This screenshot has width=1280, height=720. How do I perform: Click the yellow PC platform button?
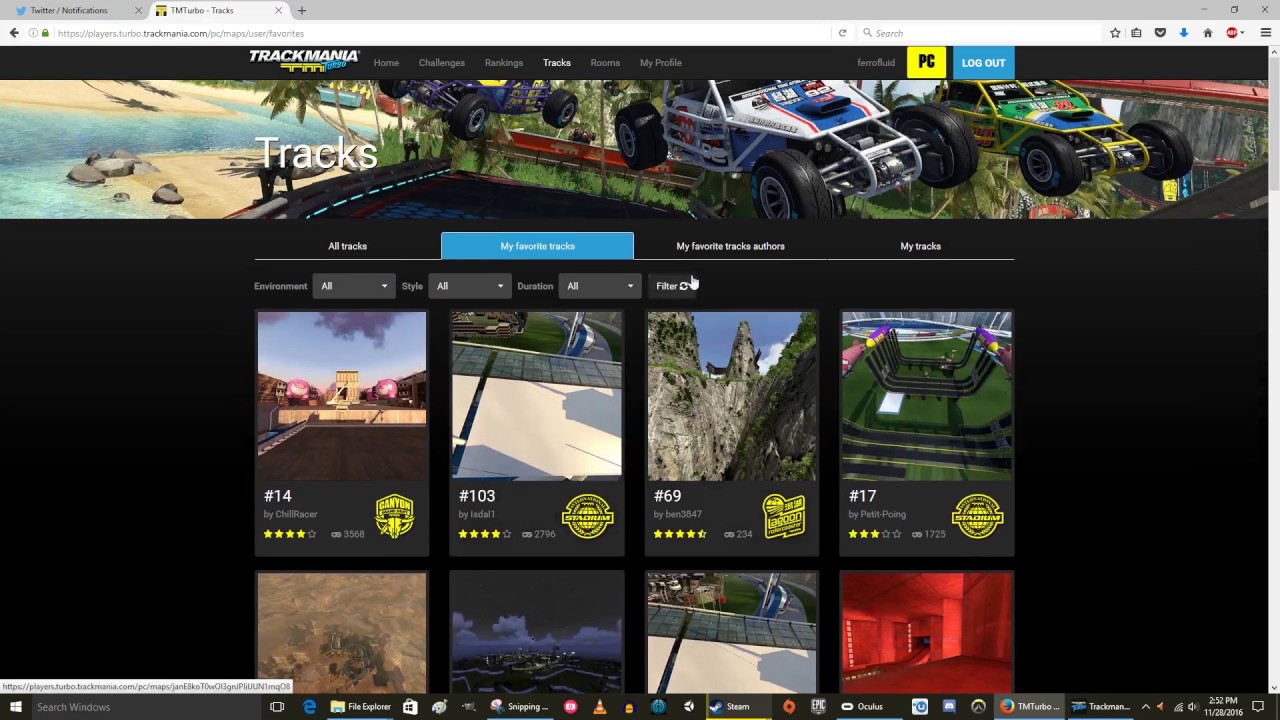coord(927,62)
